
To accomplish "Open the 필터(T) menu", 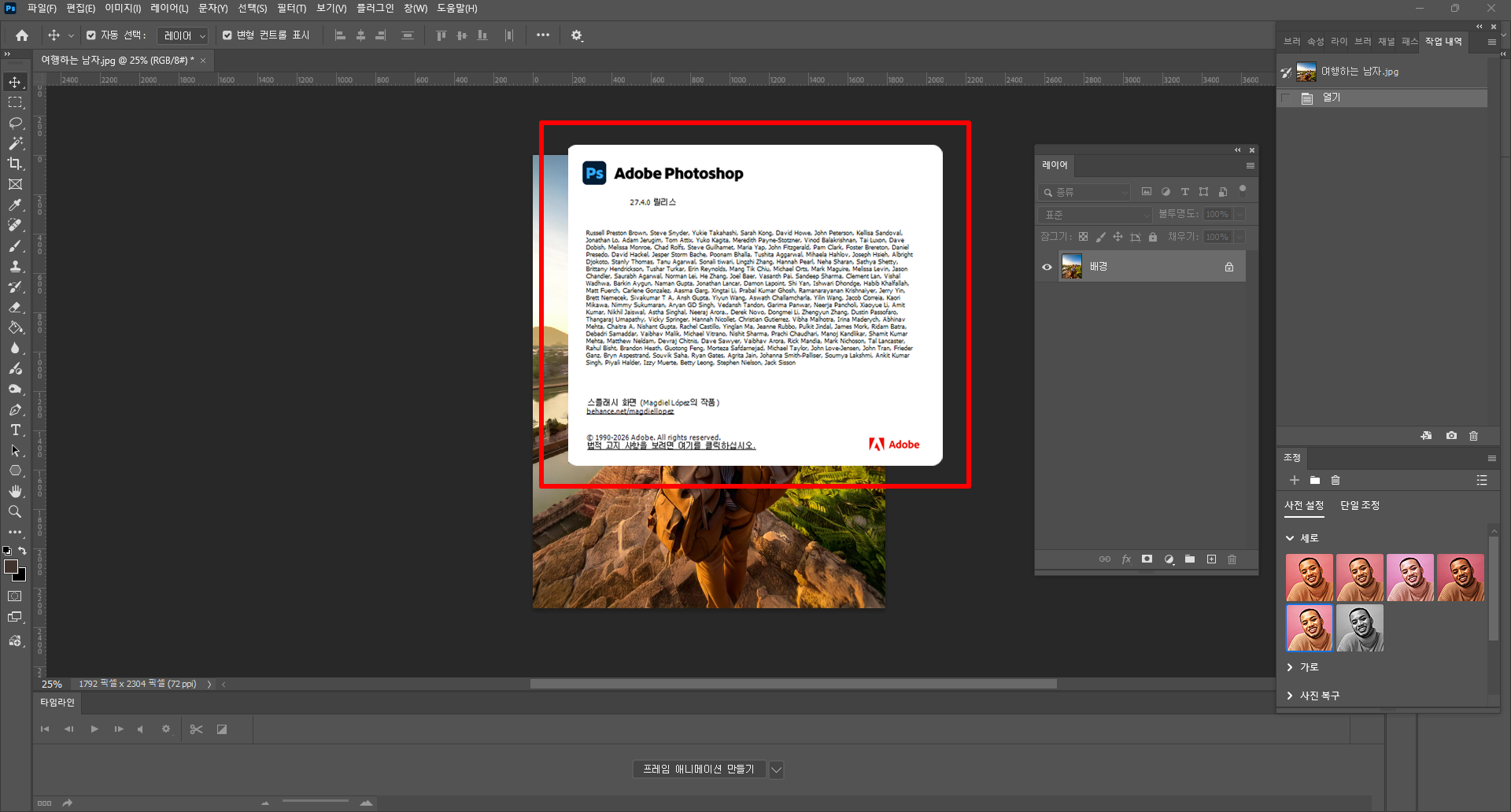I will point(291,9).
